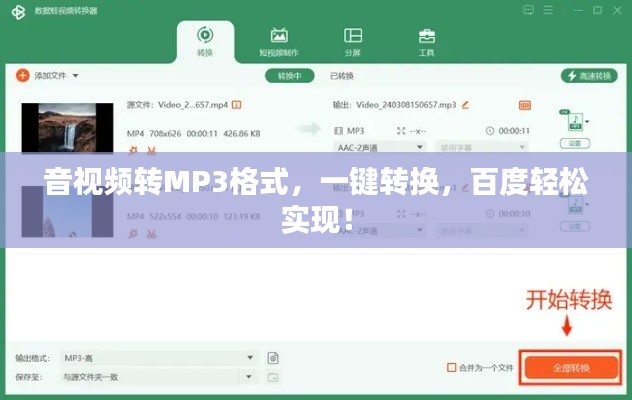This screenshot has height=400, width=632.
Task: Open the output format settings icon beside MP3-高
Action: pos(273,358)
